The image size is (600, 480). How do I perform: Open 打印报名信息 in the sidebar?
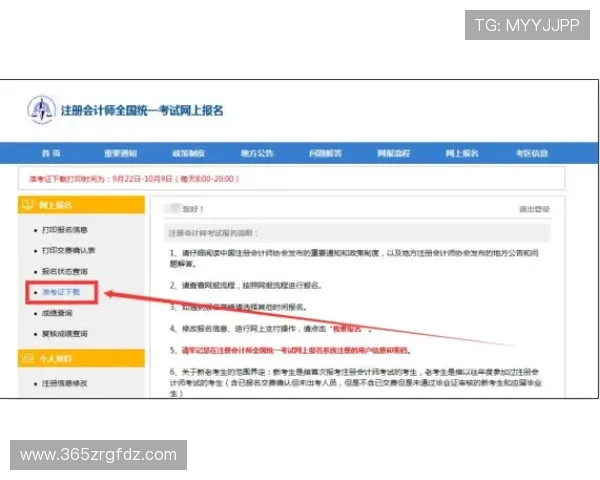[65, 230]
